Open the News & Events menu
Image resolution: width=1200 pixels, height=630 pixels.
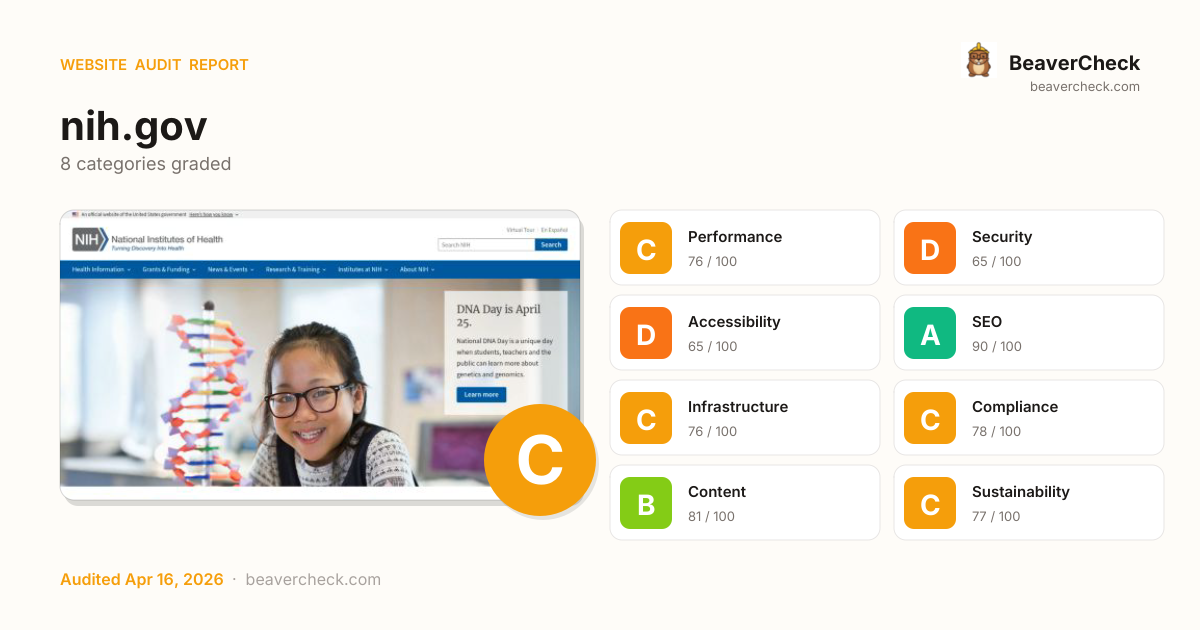[x=231, y=269]
